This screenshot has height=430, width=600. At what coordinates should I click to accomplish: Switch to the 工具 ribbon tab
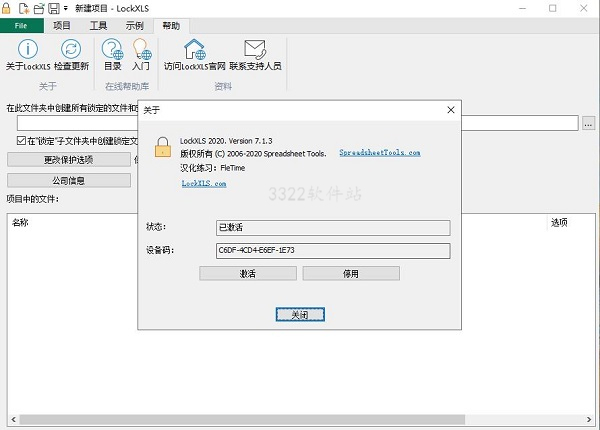(x=98, y=26)
